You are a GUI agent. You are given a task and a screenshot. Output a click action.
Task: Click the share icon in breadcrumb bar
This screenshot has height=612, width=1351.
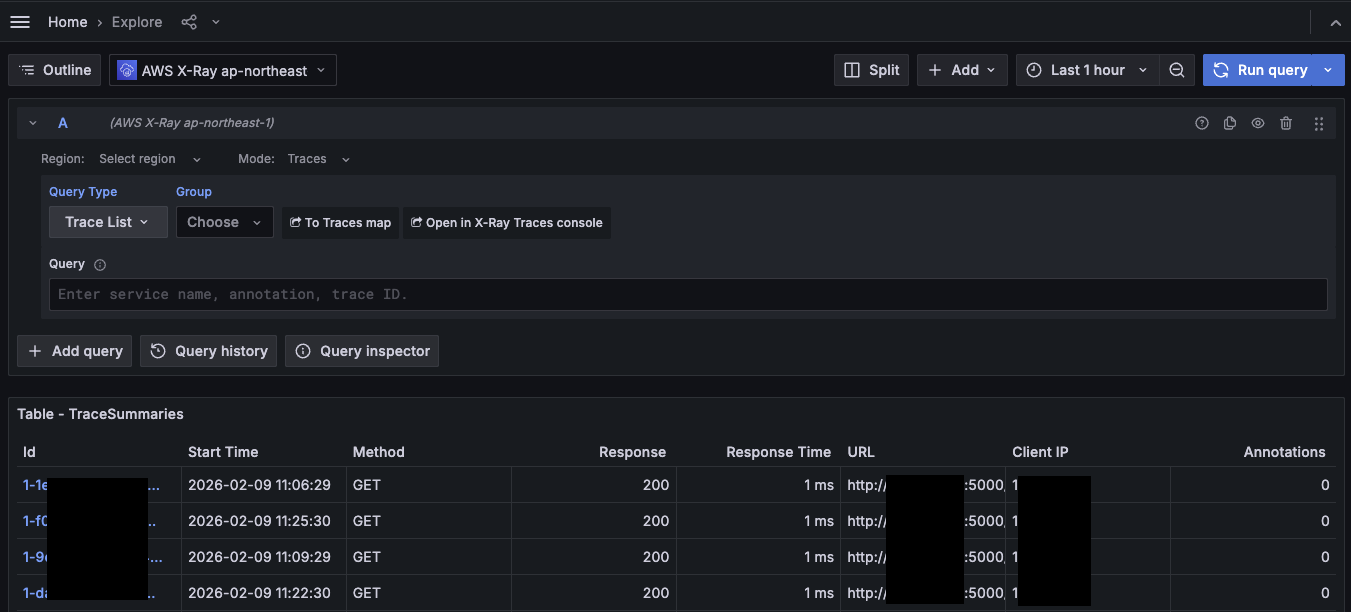[190, 22]
